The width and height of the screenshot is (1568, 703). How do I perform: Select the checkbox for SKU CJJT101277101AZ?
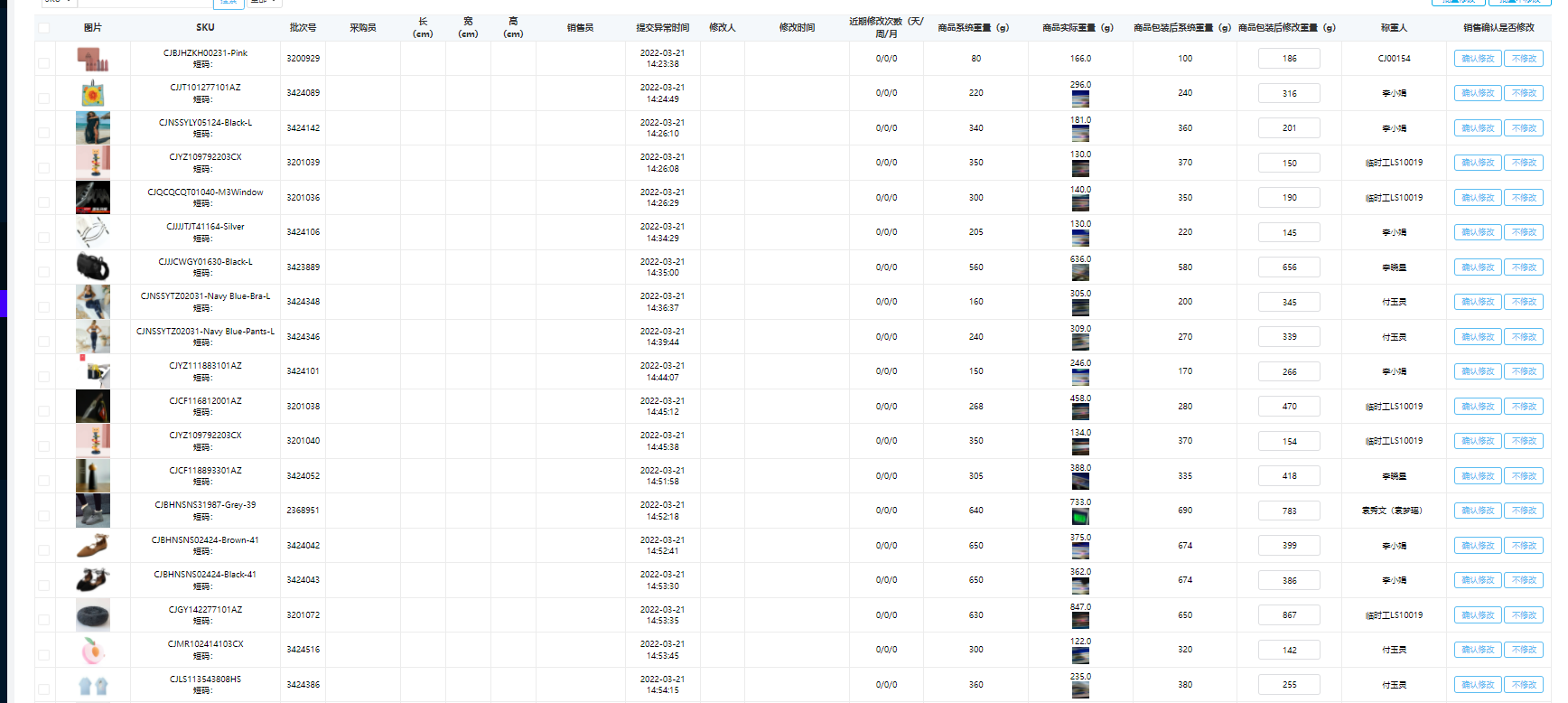pyautogui.click(x=43, y=98)
